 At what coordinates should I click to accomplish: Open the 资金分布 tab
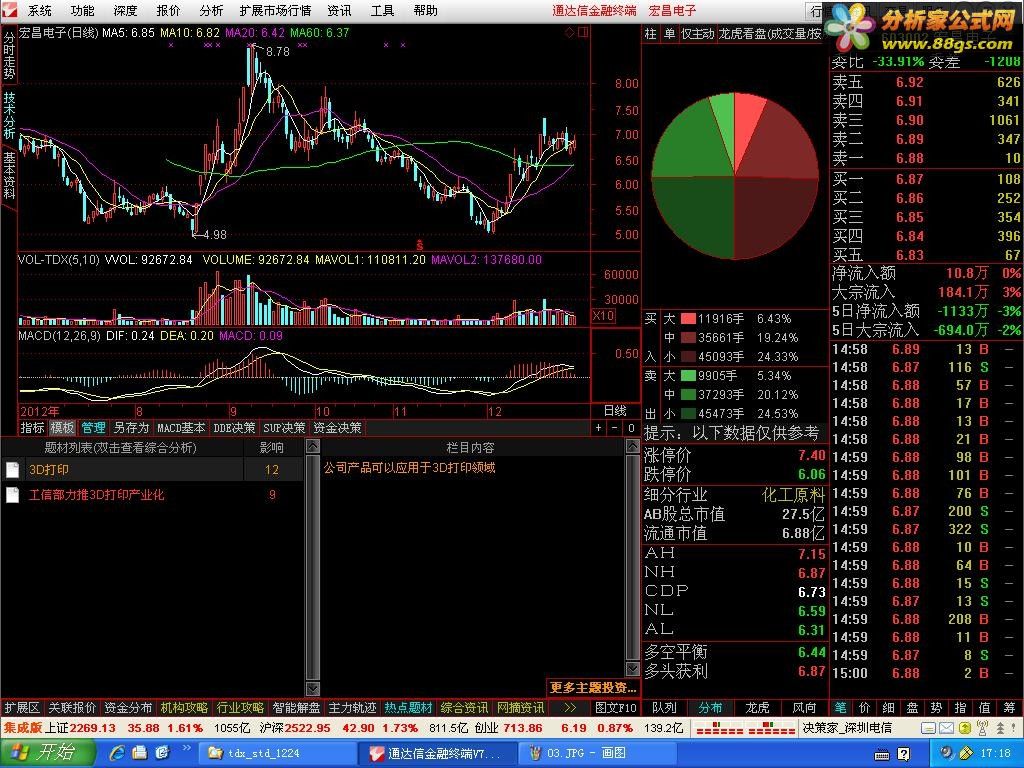[x=128, y=707]
